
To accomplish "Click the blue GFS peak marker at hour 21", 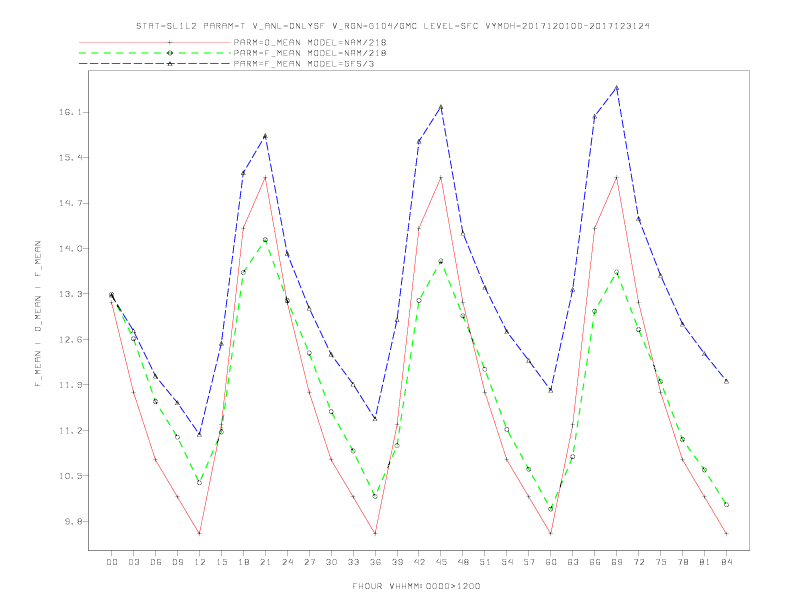I will pyautogui.click(x=265, y=136).
